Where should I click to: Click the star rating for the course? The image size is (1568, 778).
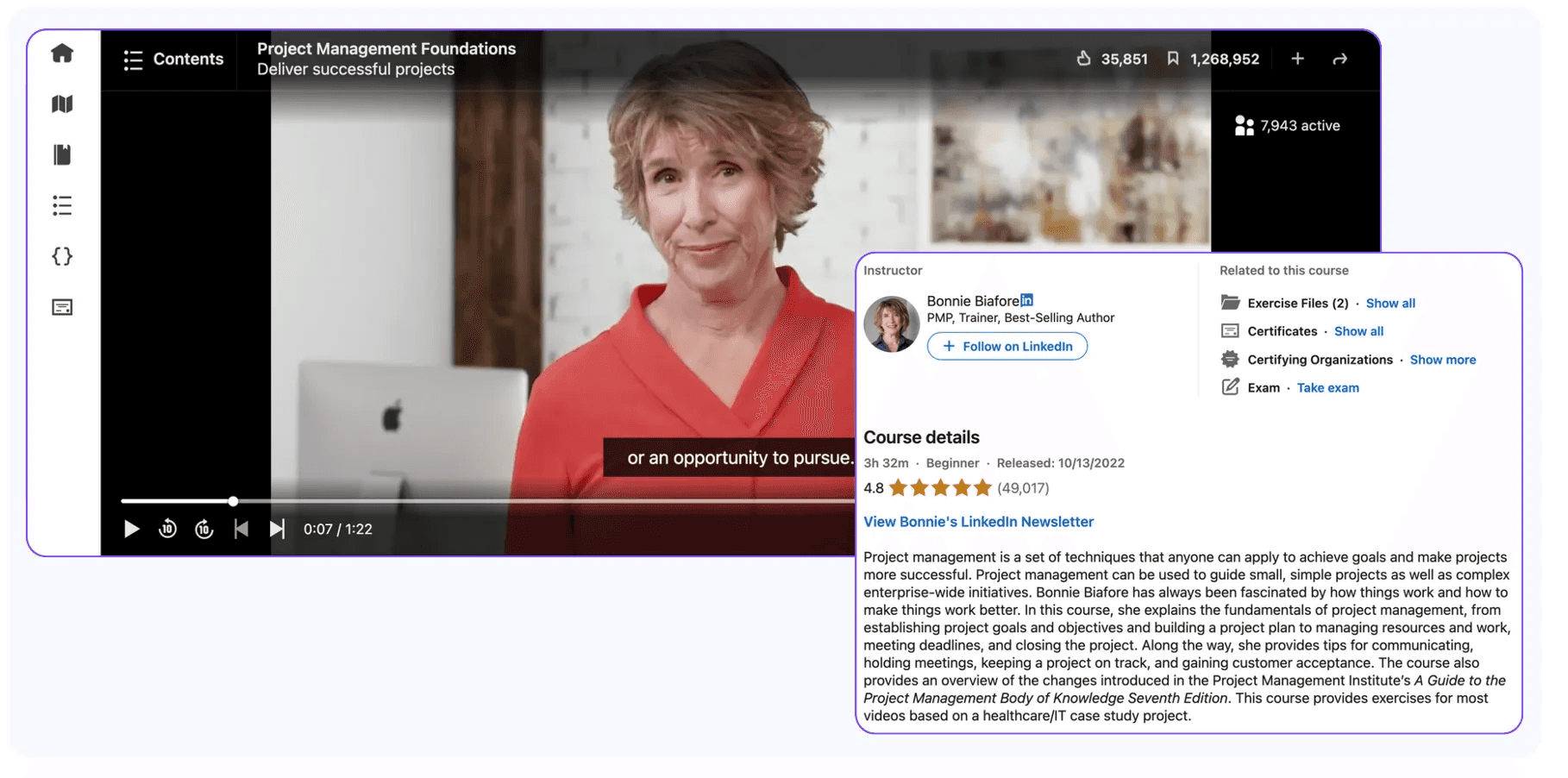(x=940, y=488)
